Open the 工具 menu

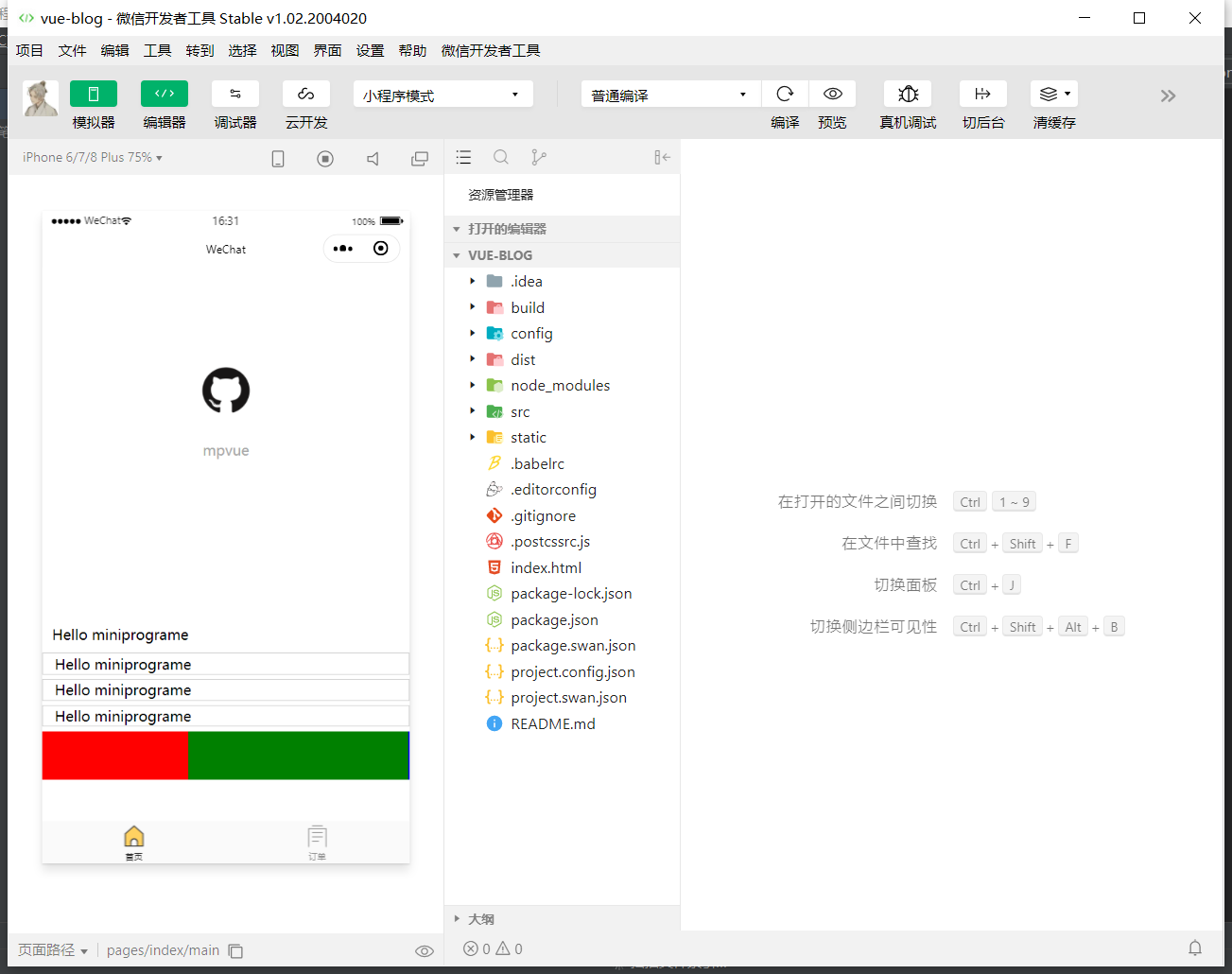pos(157,50)
